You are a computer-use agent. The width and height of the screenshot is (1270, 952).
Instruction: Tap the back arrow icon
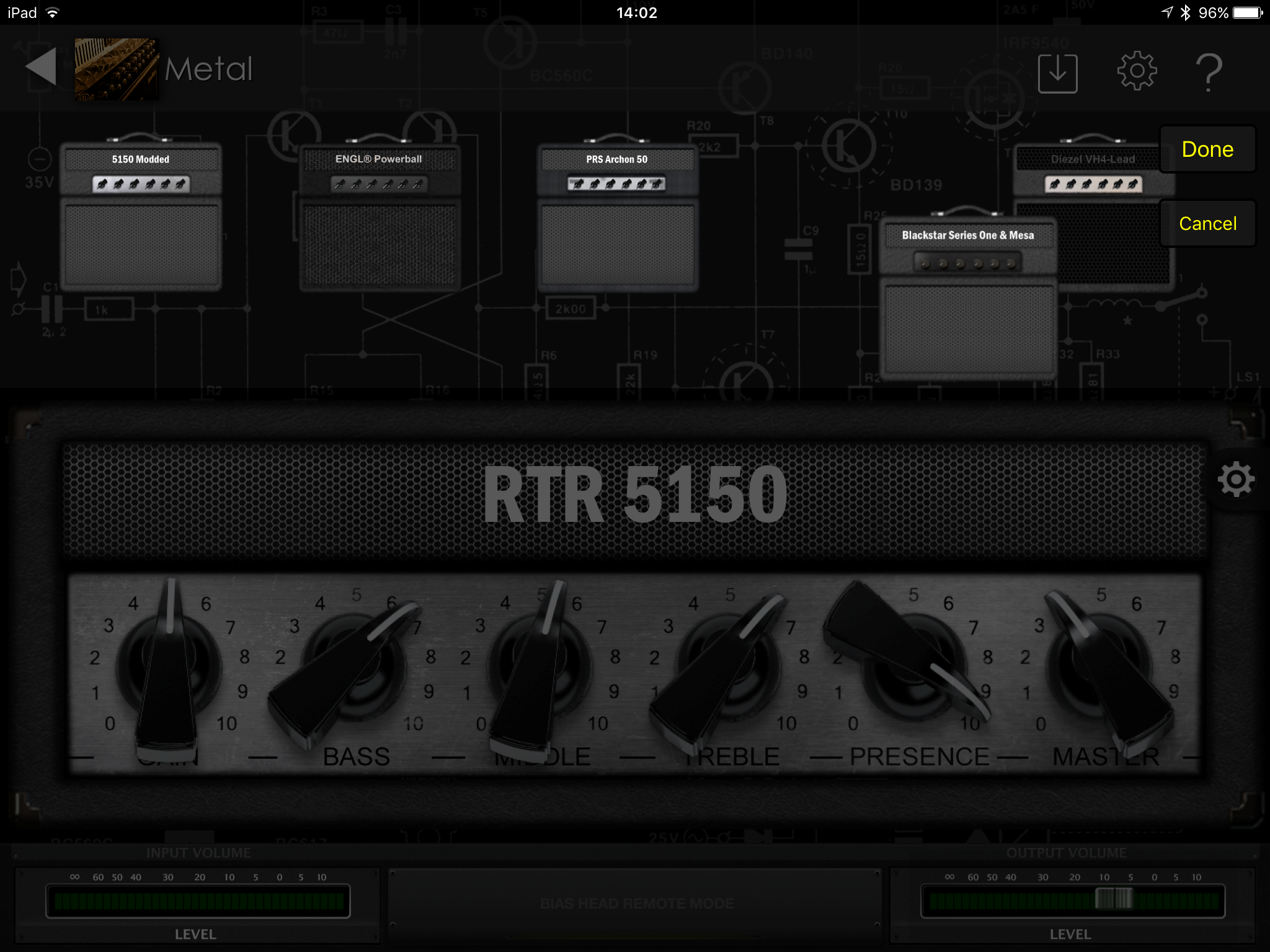41,67
